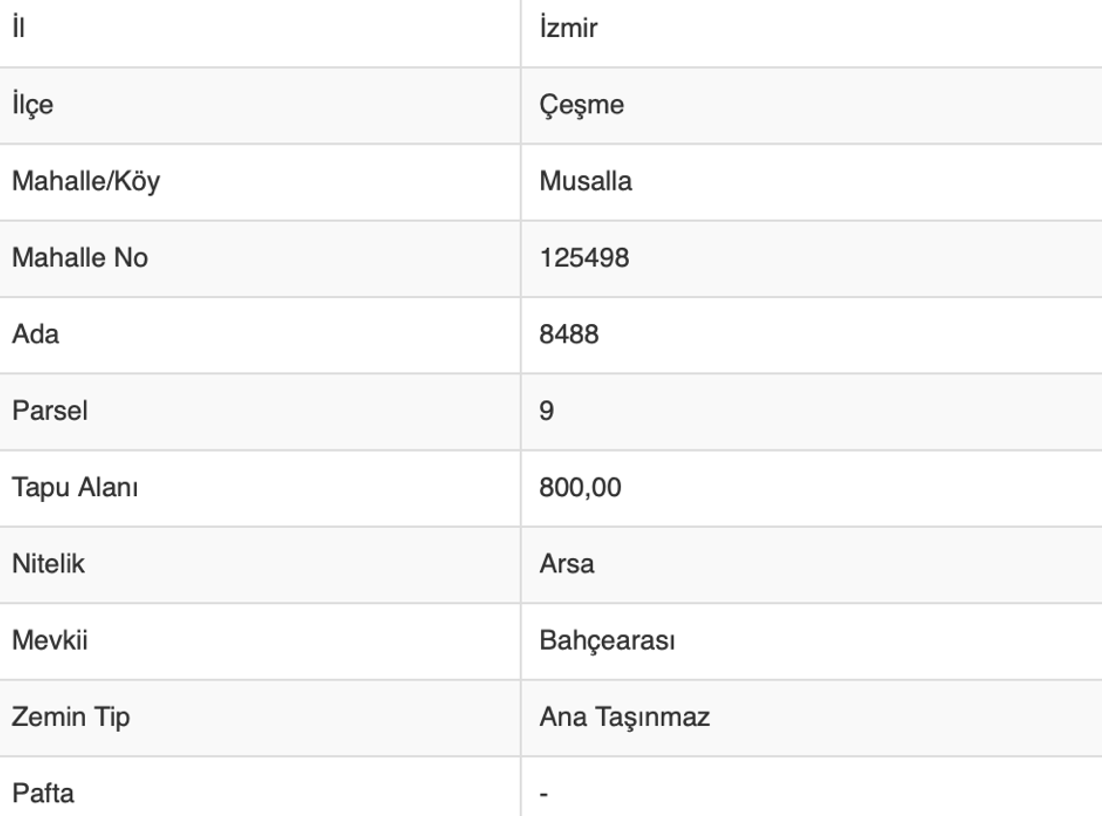Click the 125498 Mahalle No value

[584, 258]
